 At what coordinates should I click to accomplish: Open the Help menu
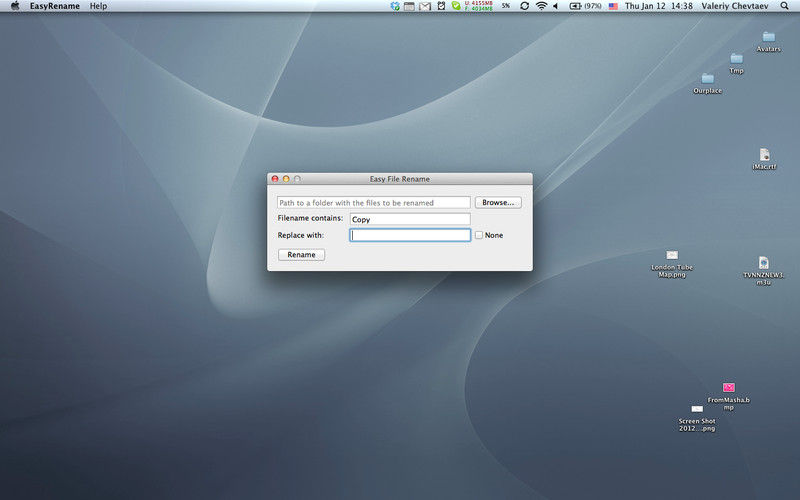coord(98,6)
